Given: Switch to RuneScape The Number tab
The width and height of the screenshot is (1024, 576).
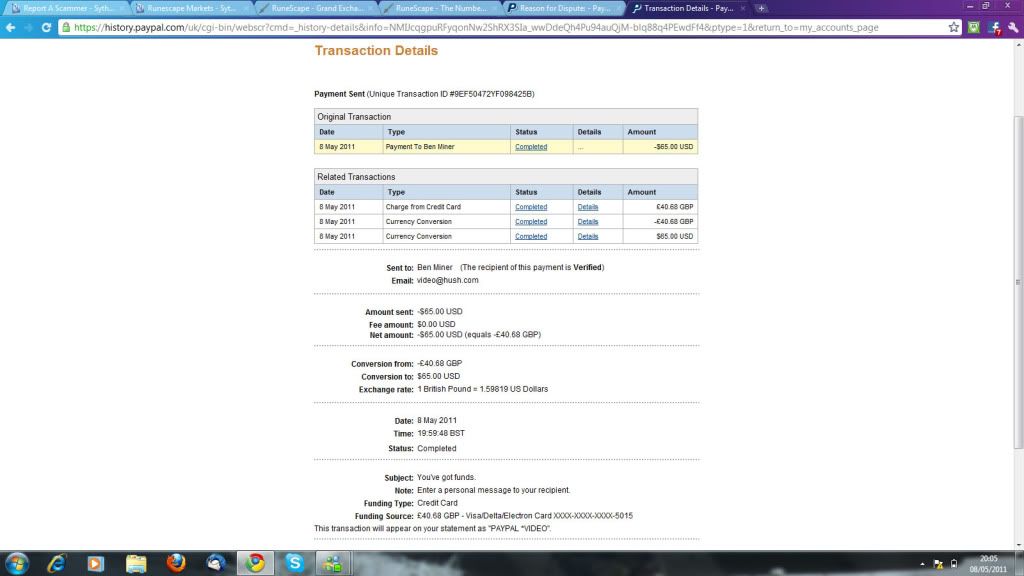Looking at the screenshot, I should [440, 8].
